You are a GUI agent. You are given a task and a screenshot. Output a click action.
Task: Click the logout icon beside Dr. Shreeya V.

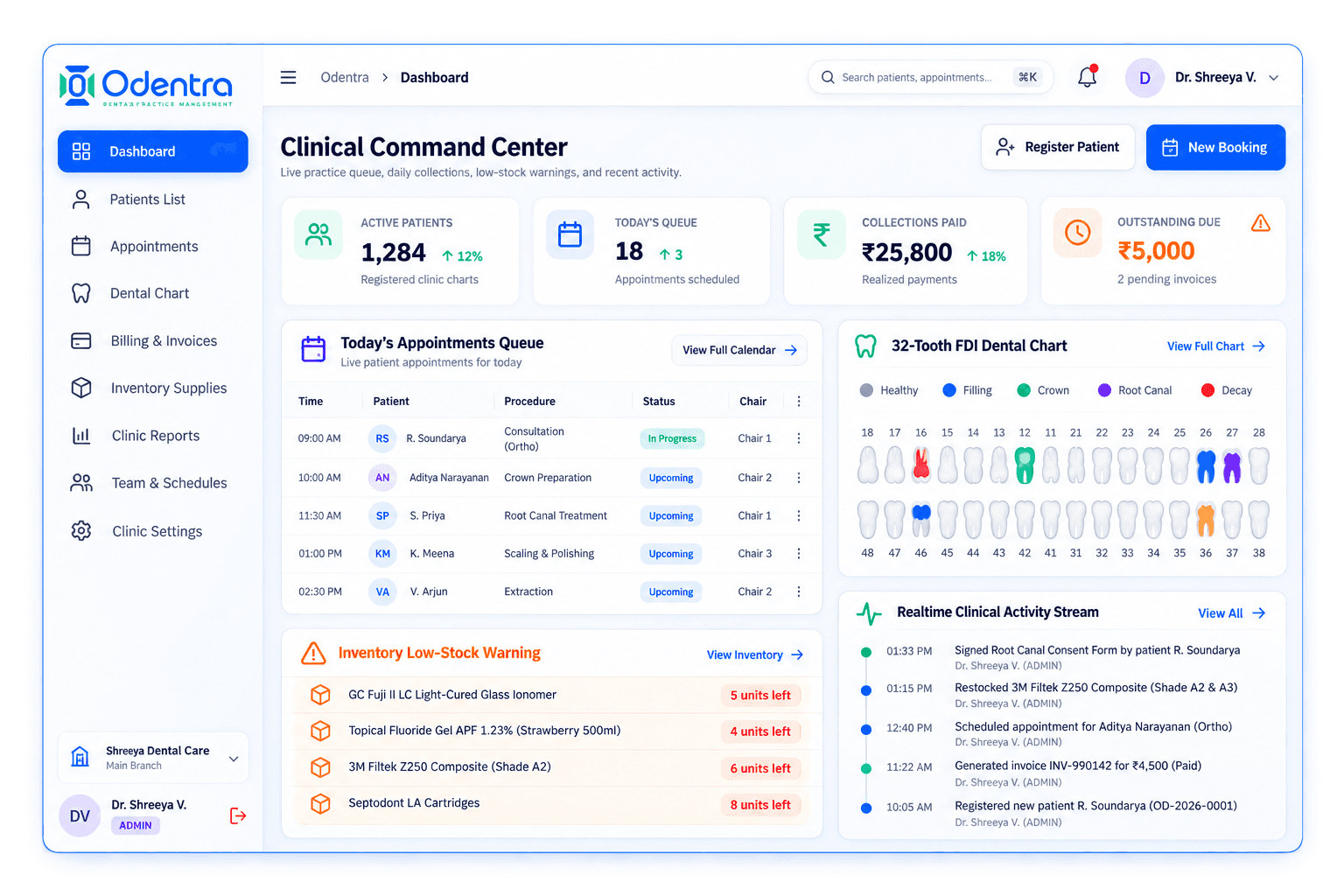[x=237, y=815]
